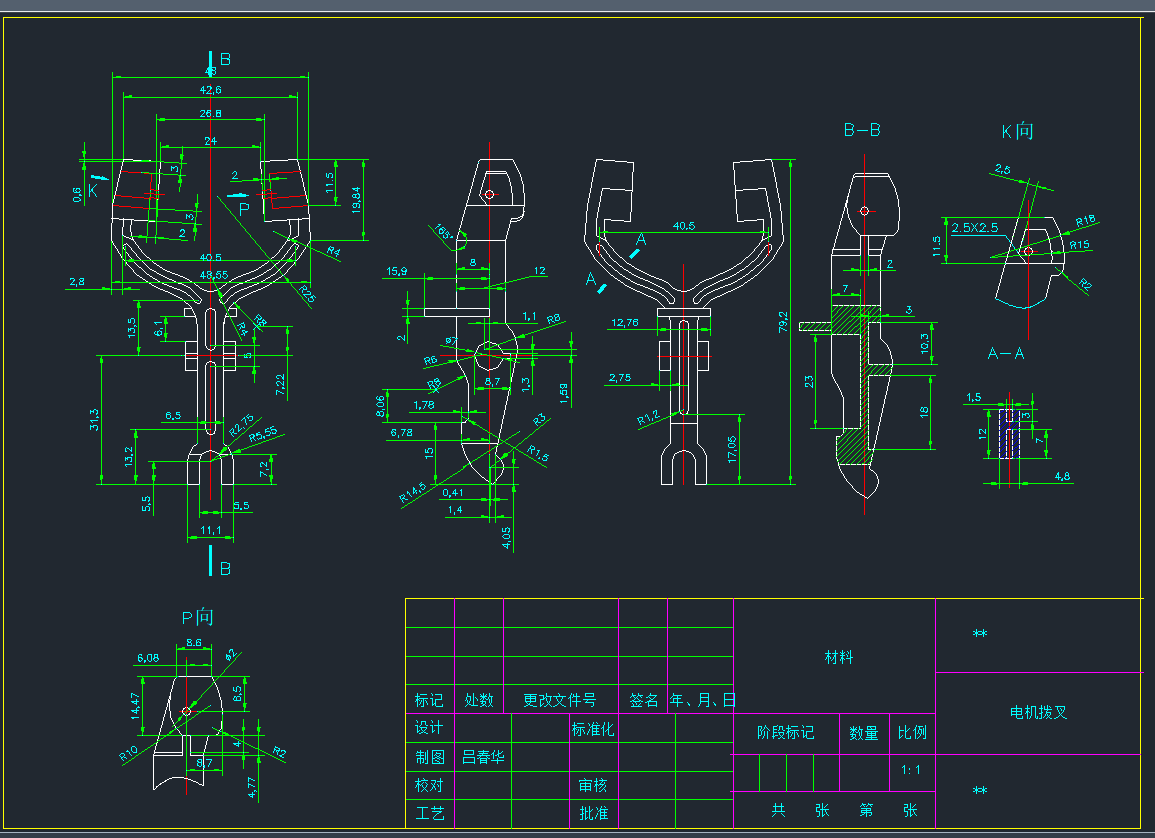Click the R14,5 radius dimension text

tap(413, 493)
